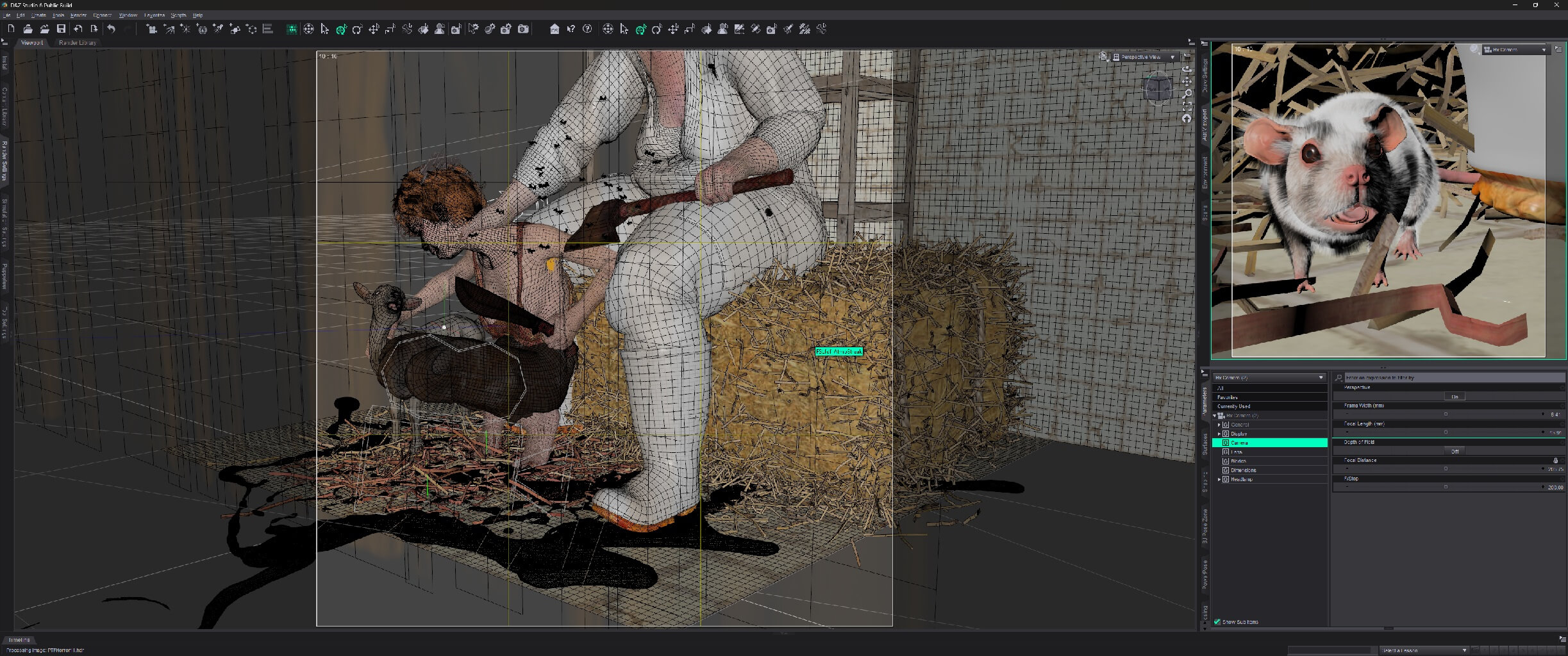
Task: Select the Lens property group
Action: point(1270,452)
